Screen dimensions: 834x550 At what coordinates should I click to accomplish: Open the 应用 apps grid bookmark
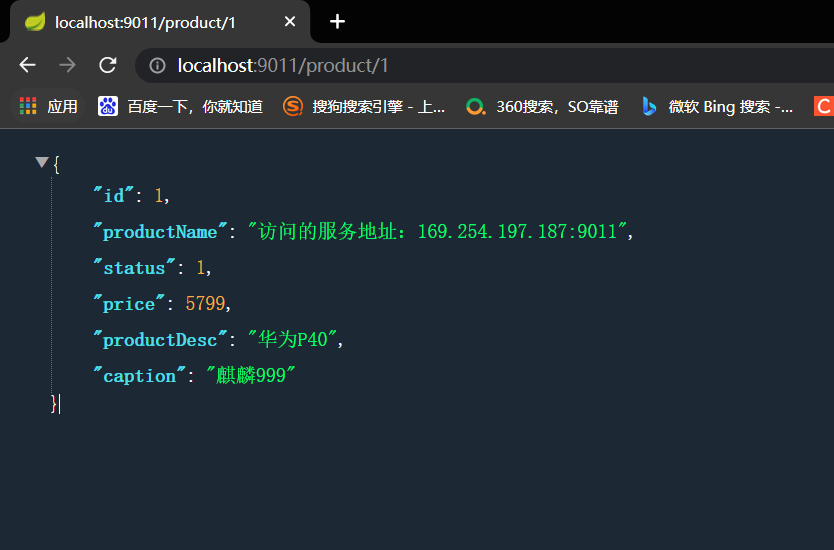(48, 106)
